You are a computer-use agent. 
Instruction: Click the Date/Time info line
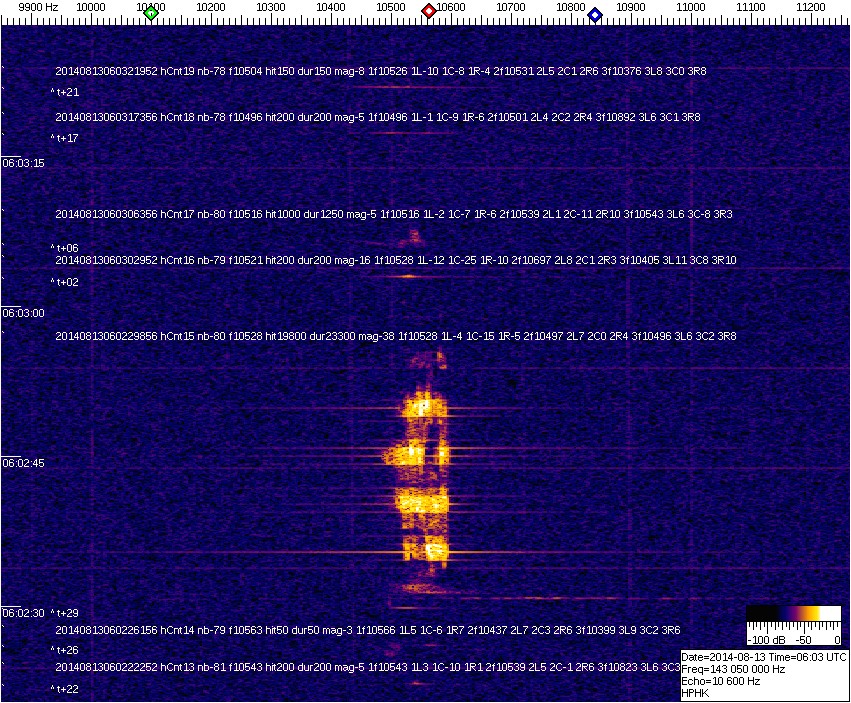point(764,657)
